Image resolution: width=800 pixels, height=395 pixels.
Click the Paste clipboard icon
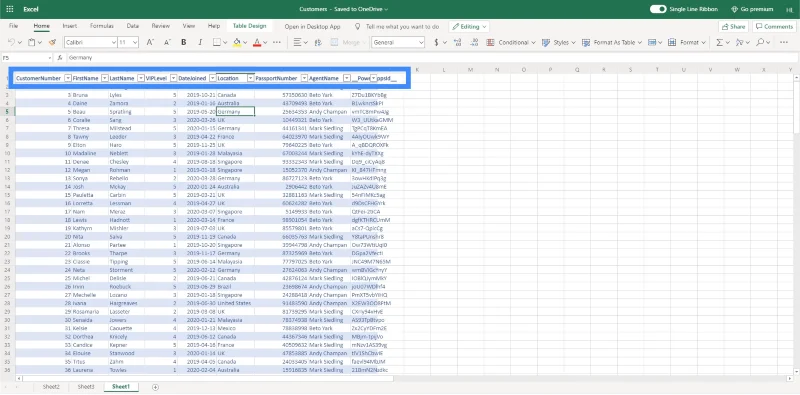[32, 42]
